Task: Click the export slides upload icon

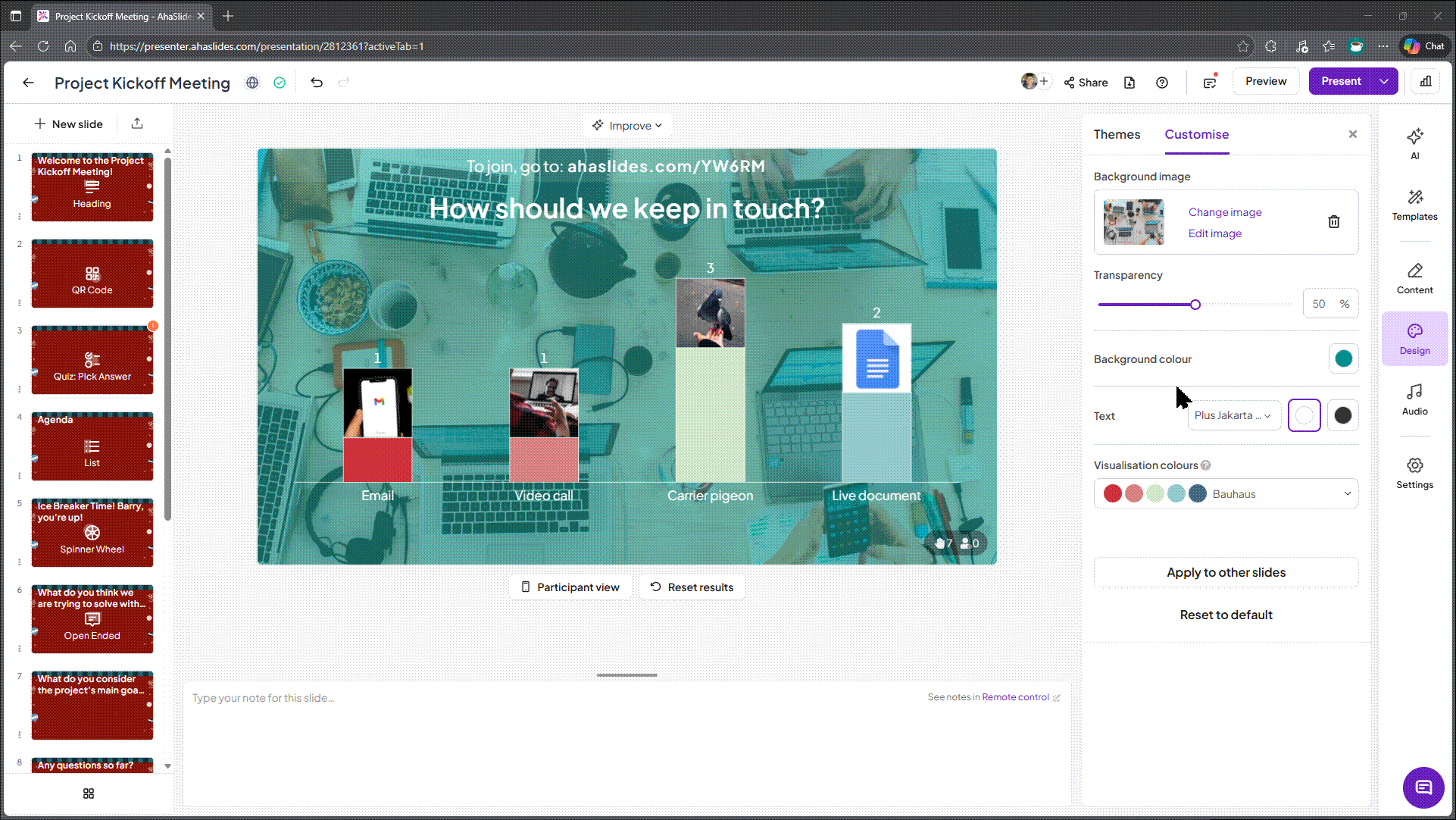Action: tap(137, 124)
